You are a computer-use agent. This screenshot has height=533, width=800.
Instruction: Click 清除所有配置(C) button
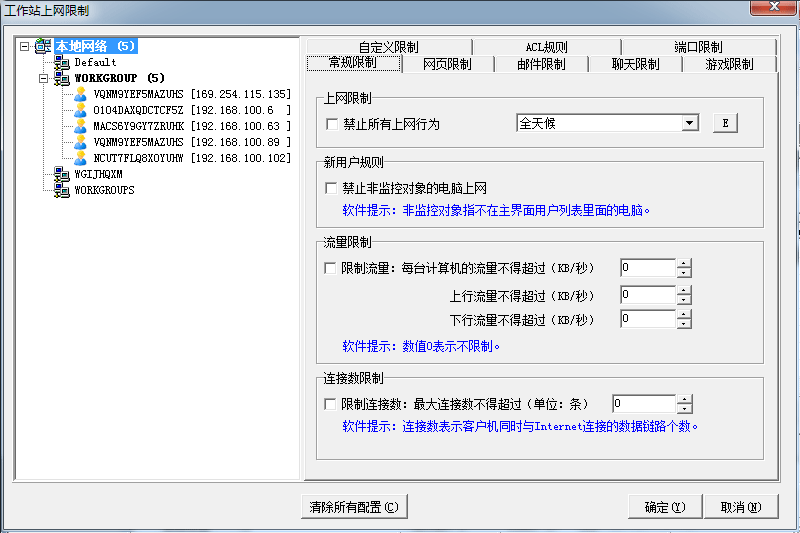point(354,507)
